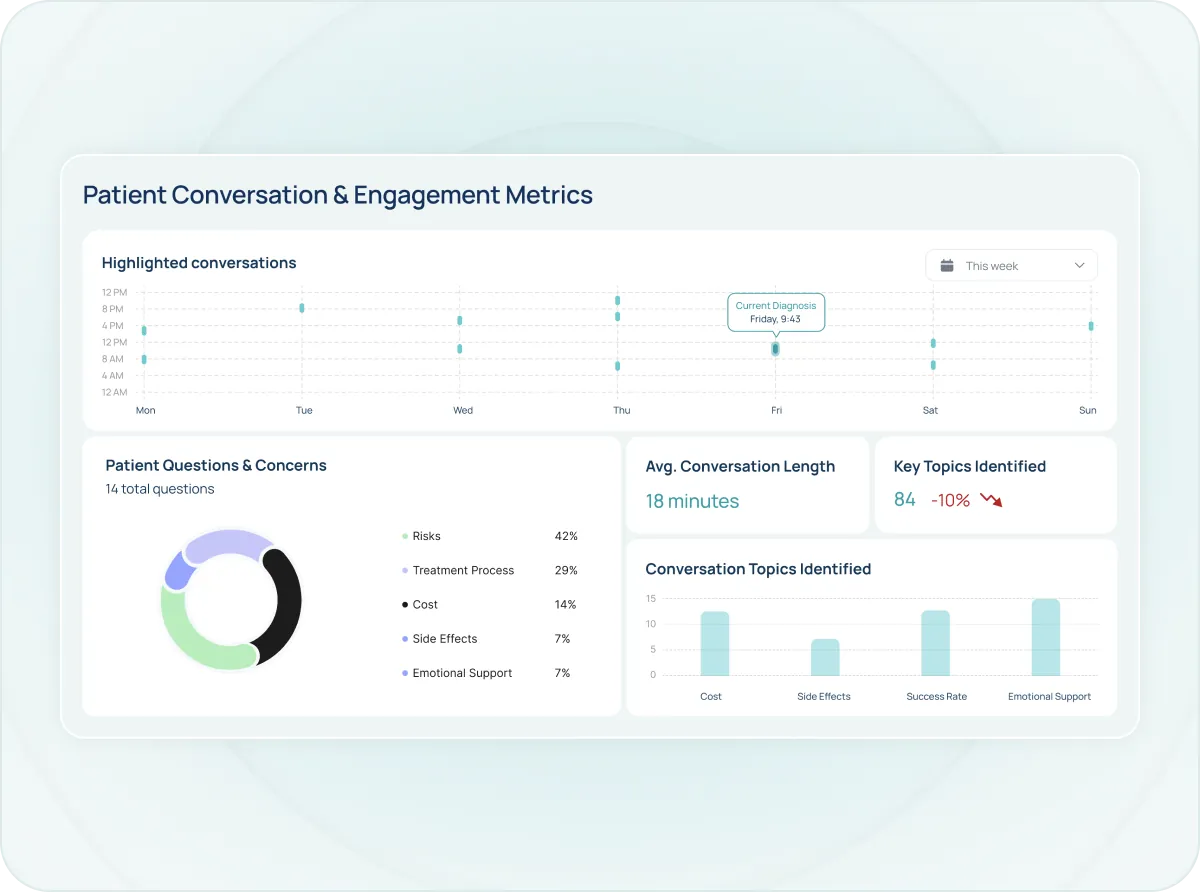Click the 7% value beside Emotional Support legend

point(562,673)
